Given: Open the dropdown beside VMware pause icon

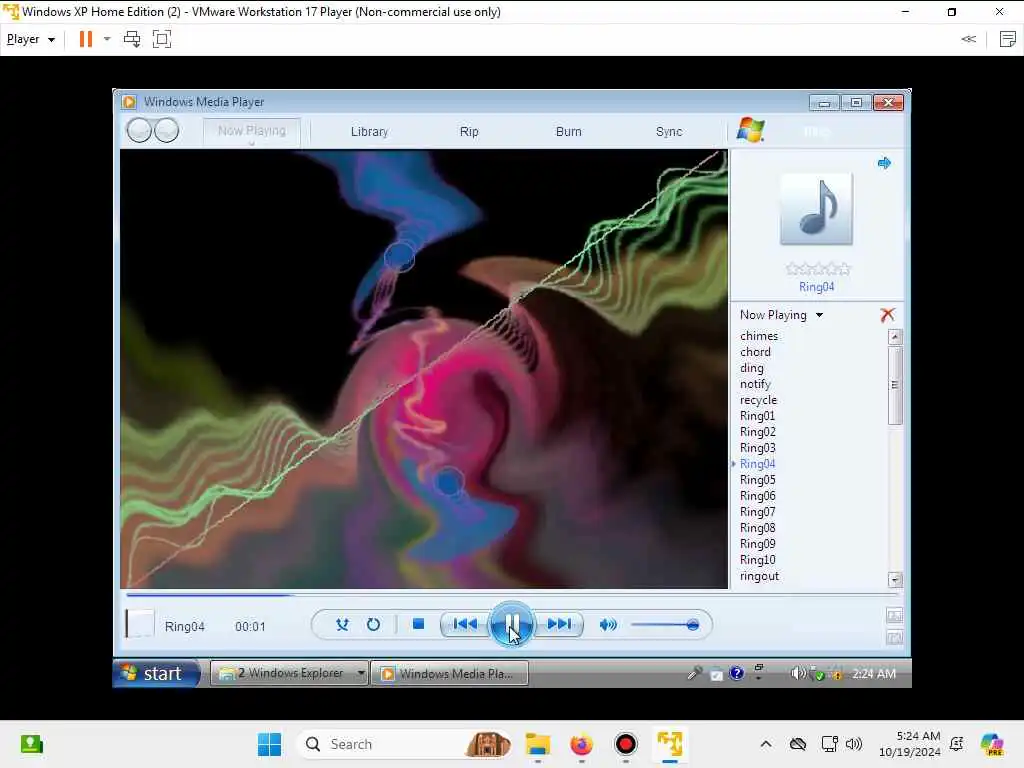Looking at the screenshot, I should pyautogui.click(x=107, y=39).
